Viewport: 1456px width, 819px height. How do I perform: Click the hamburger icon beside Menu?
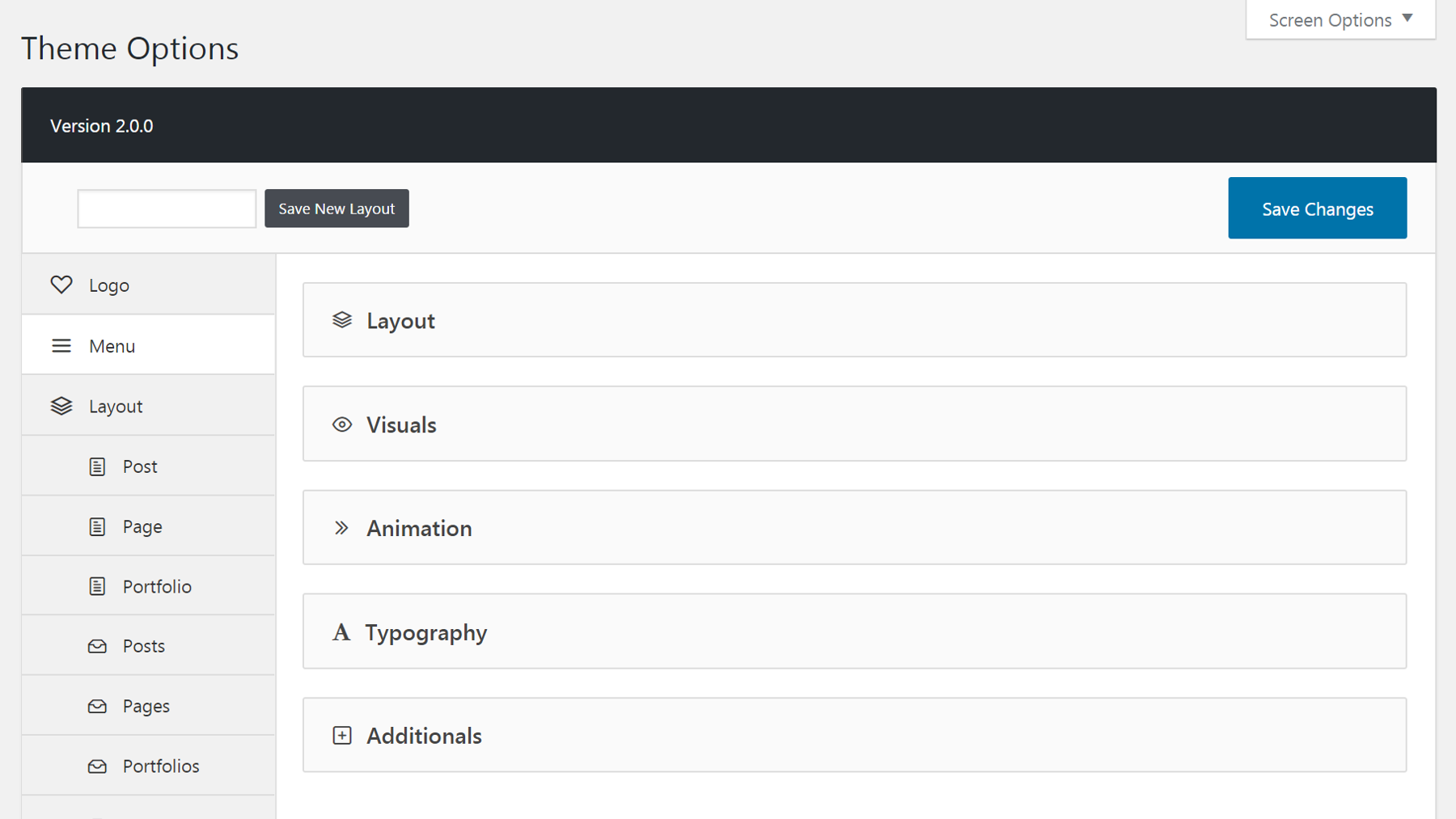click(x=61, y=346)
